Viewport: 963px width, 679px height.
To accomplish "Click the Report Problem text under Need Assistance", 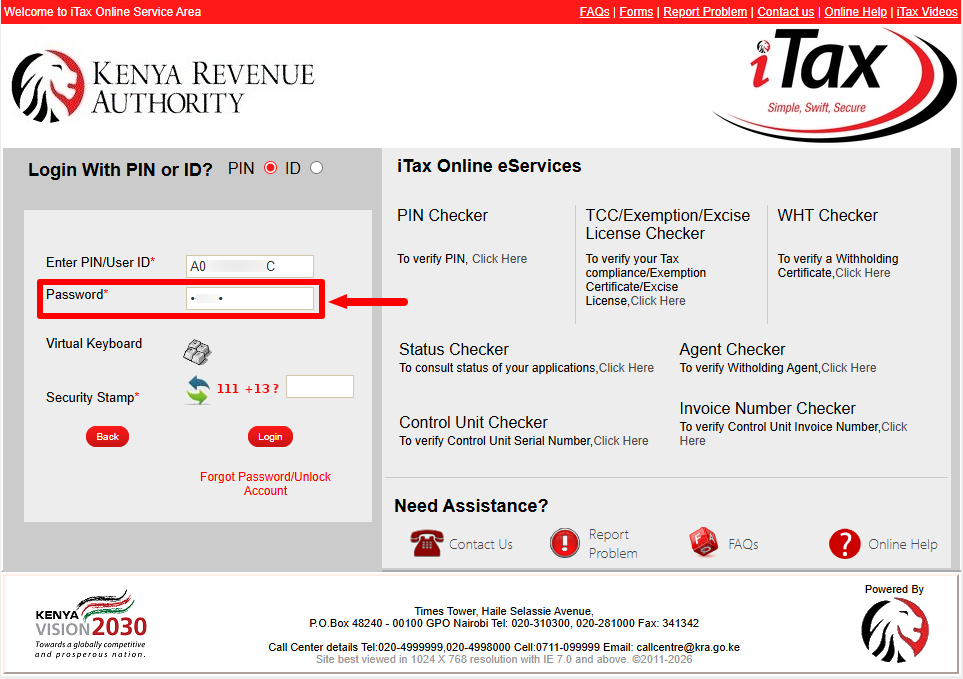I will point(613,544).
